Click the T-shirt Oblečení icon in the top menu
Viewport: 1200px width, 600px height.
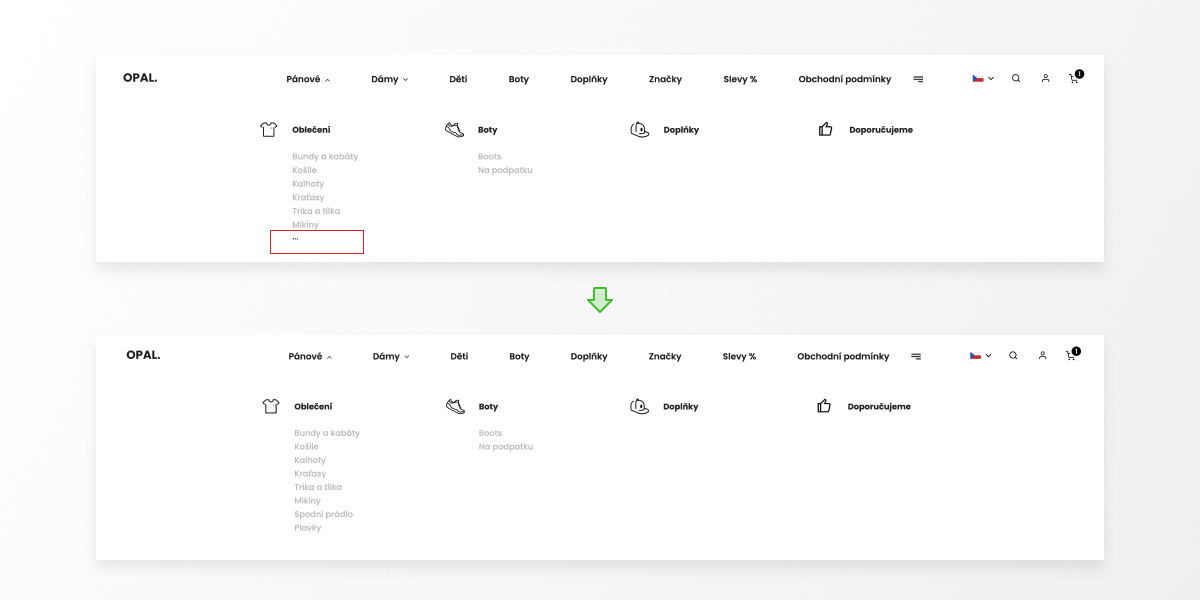coord(268,129)
